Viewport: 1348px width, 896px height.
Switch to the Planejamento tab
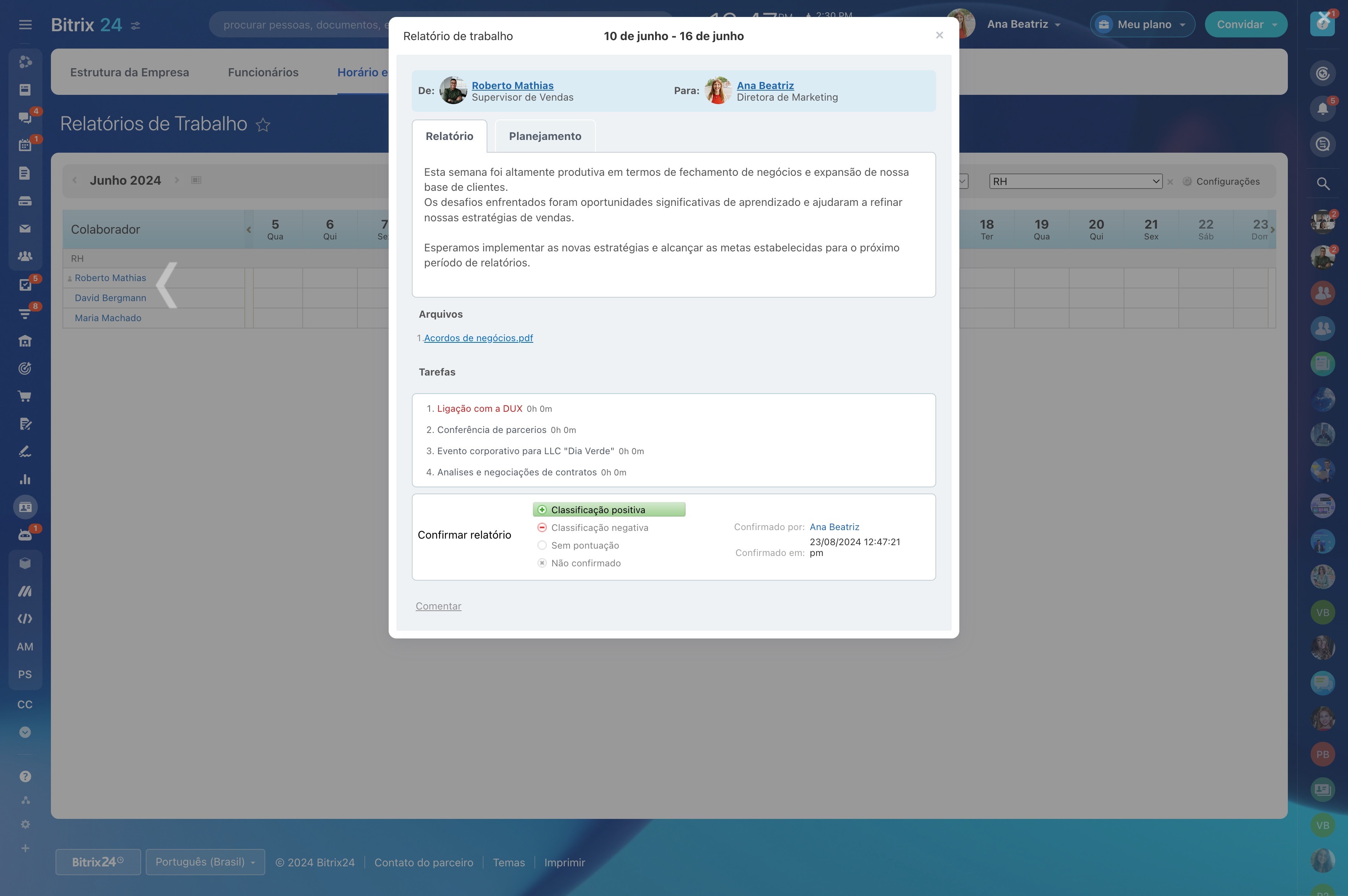click(x=544, y=136)
